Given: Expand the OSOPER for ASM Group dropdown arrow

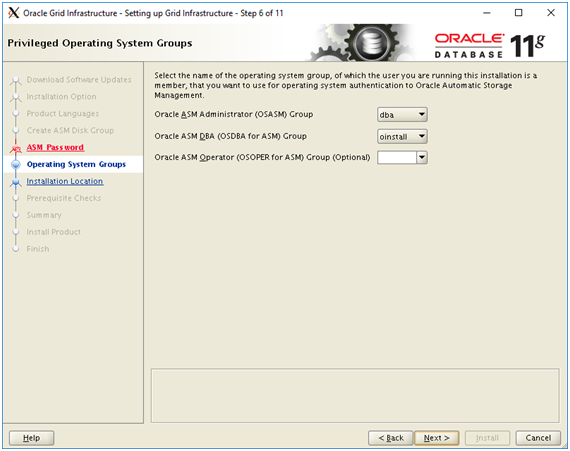Looking at the screenshot, I should click(x=422, y=158).
